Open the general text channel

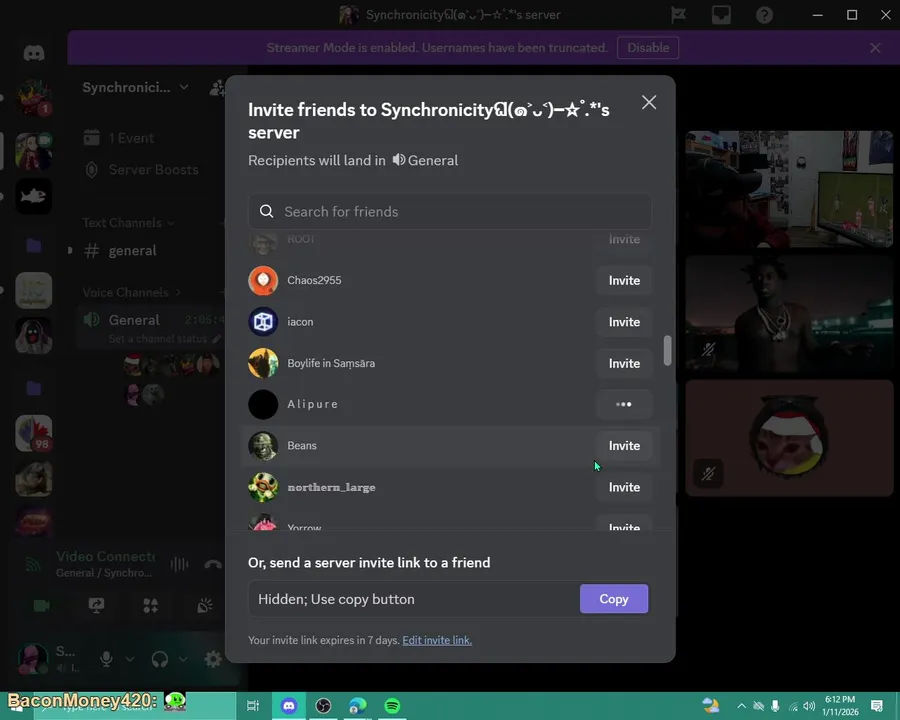tap(132, 251)
